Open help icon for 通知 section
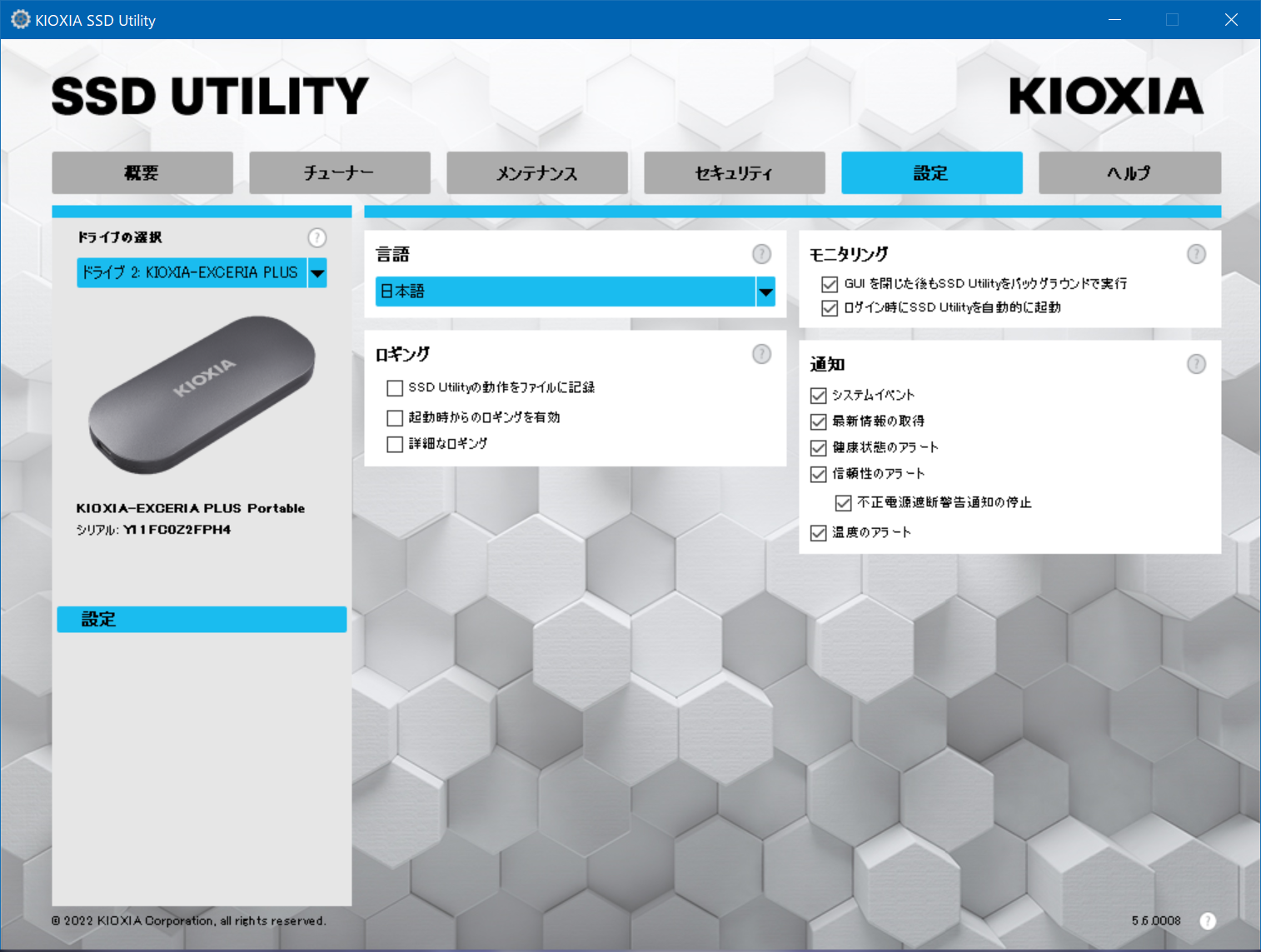The height and width of the screenshot is (952, 1261). pyautogui.click(x=1196, y=364)
